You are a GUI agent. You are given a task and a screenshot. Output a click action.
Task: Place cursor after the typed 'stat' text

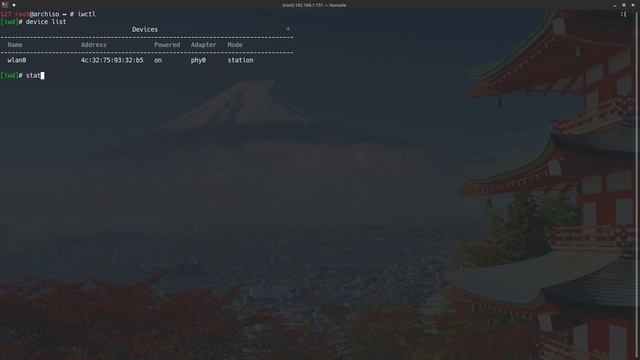(x=42, y=76)
